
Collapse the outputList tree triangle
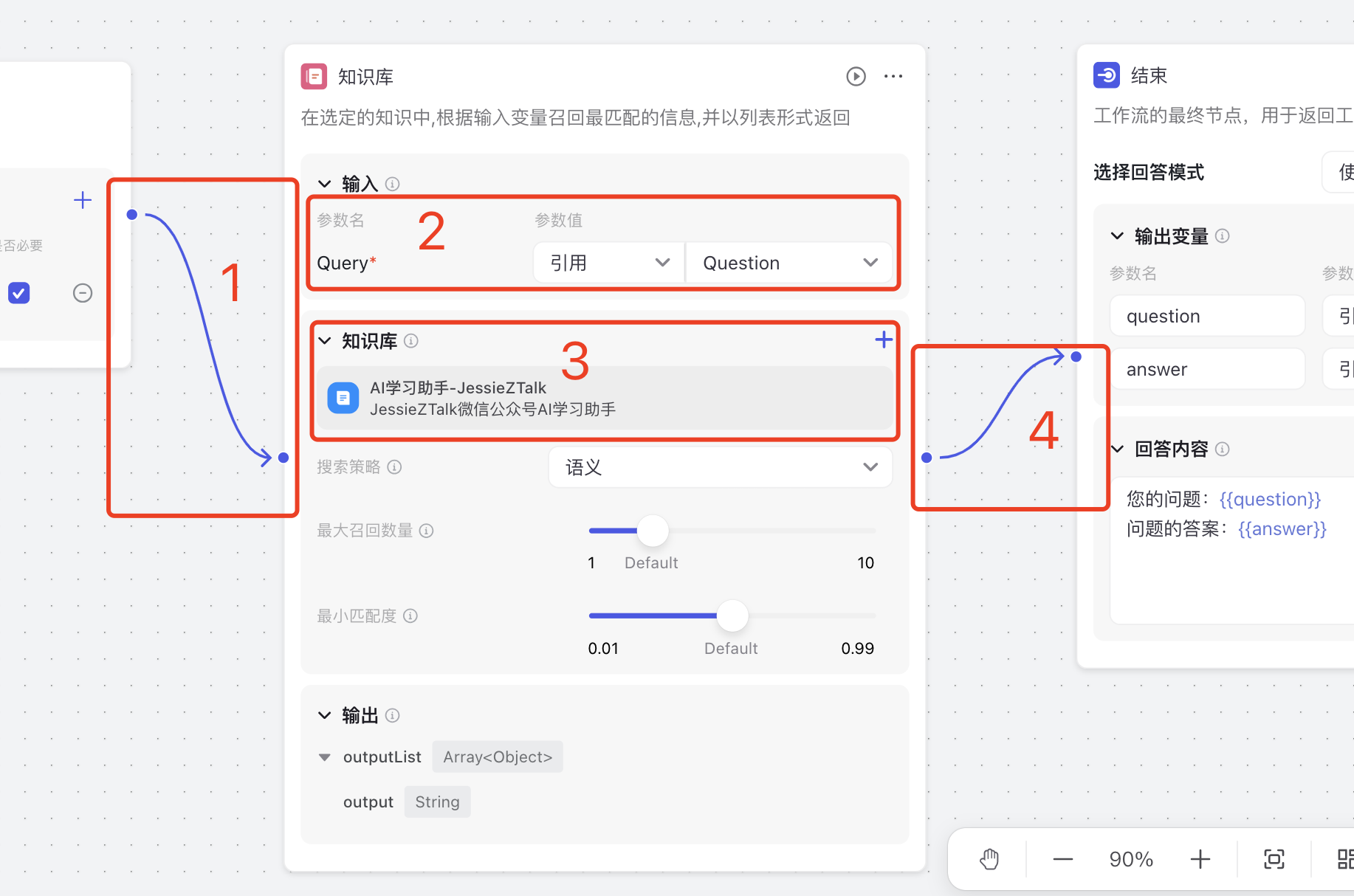[324, 757]
